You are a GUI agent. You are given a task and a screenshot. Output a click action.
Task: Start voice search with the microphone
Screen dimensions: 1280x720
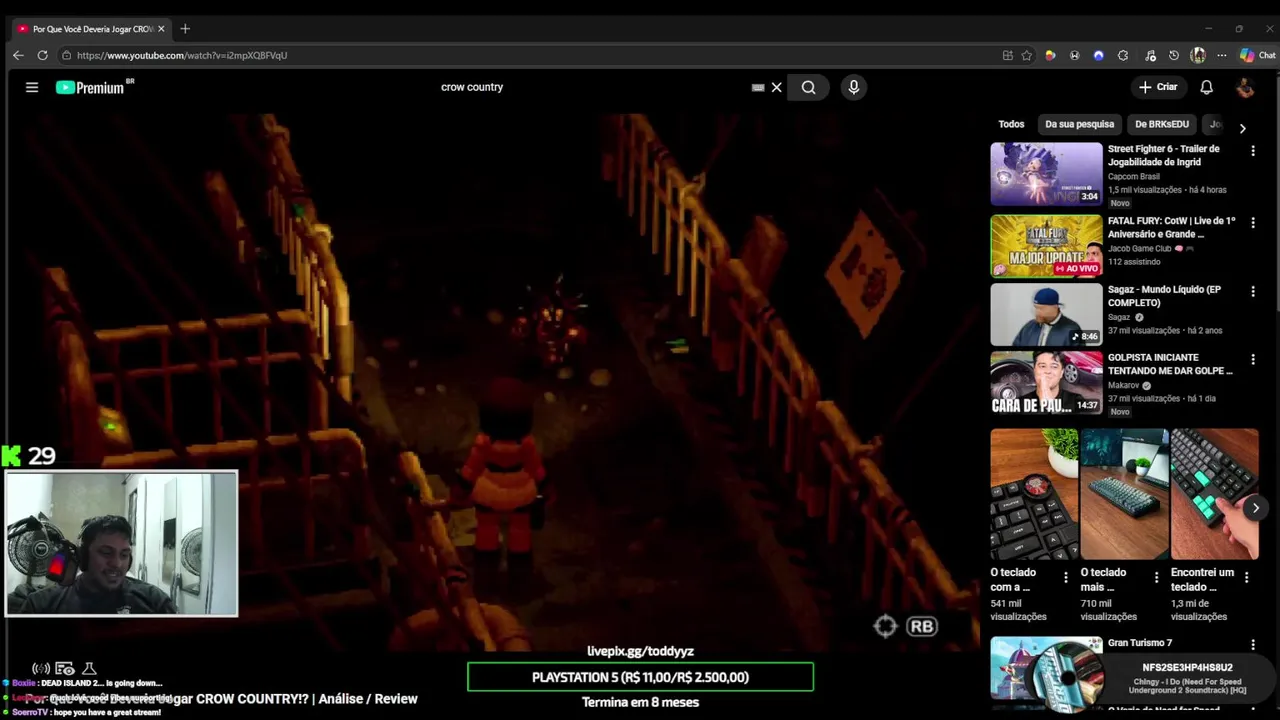point(853,87)
